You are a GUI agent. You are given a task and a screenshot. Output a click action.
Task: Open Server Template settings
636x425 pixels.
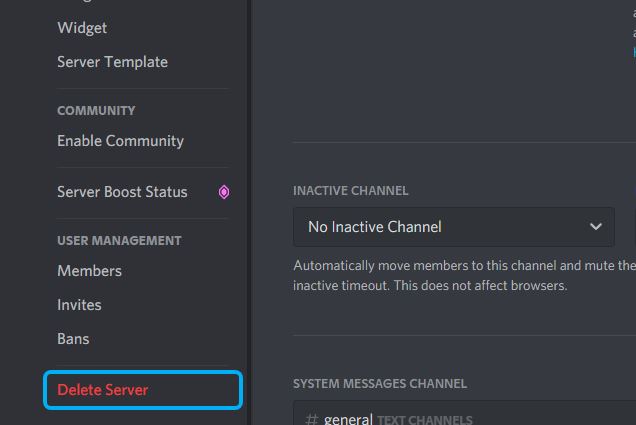pos(112,62)
